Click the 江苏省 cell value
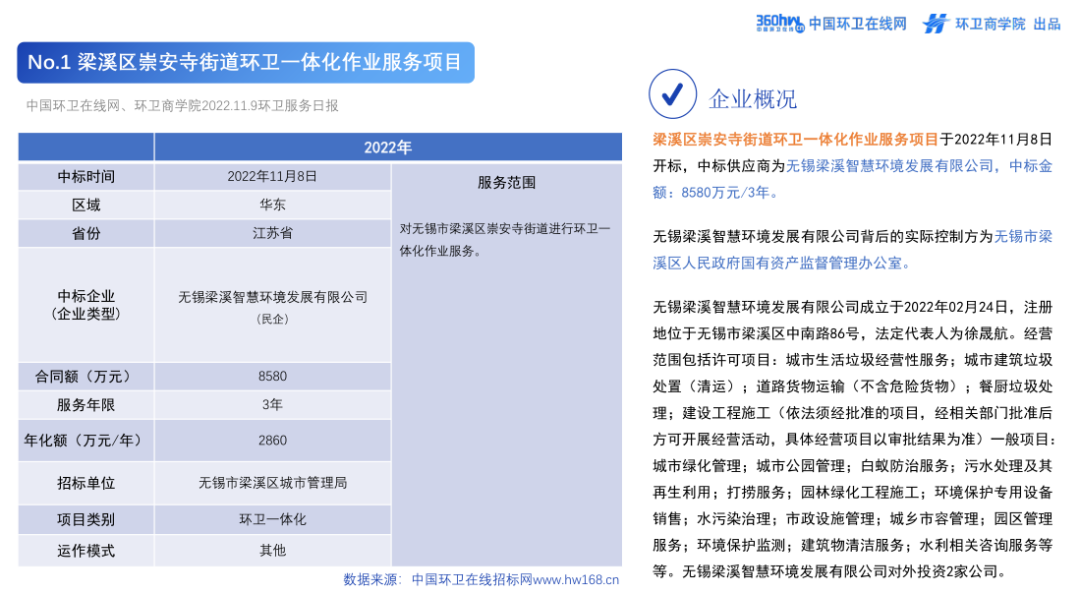This screenshot has height=593, width=1080. pyautogui.click(x=272, y=233)
